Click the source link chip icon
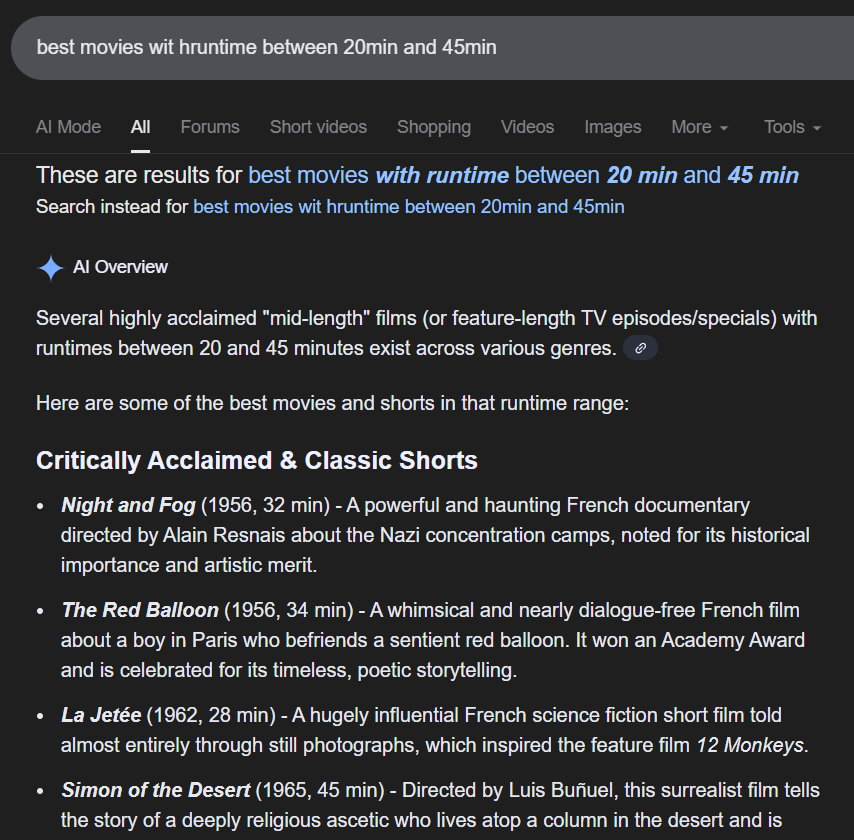854x840 pixels. pos(640,348)
